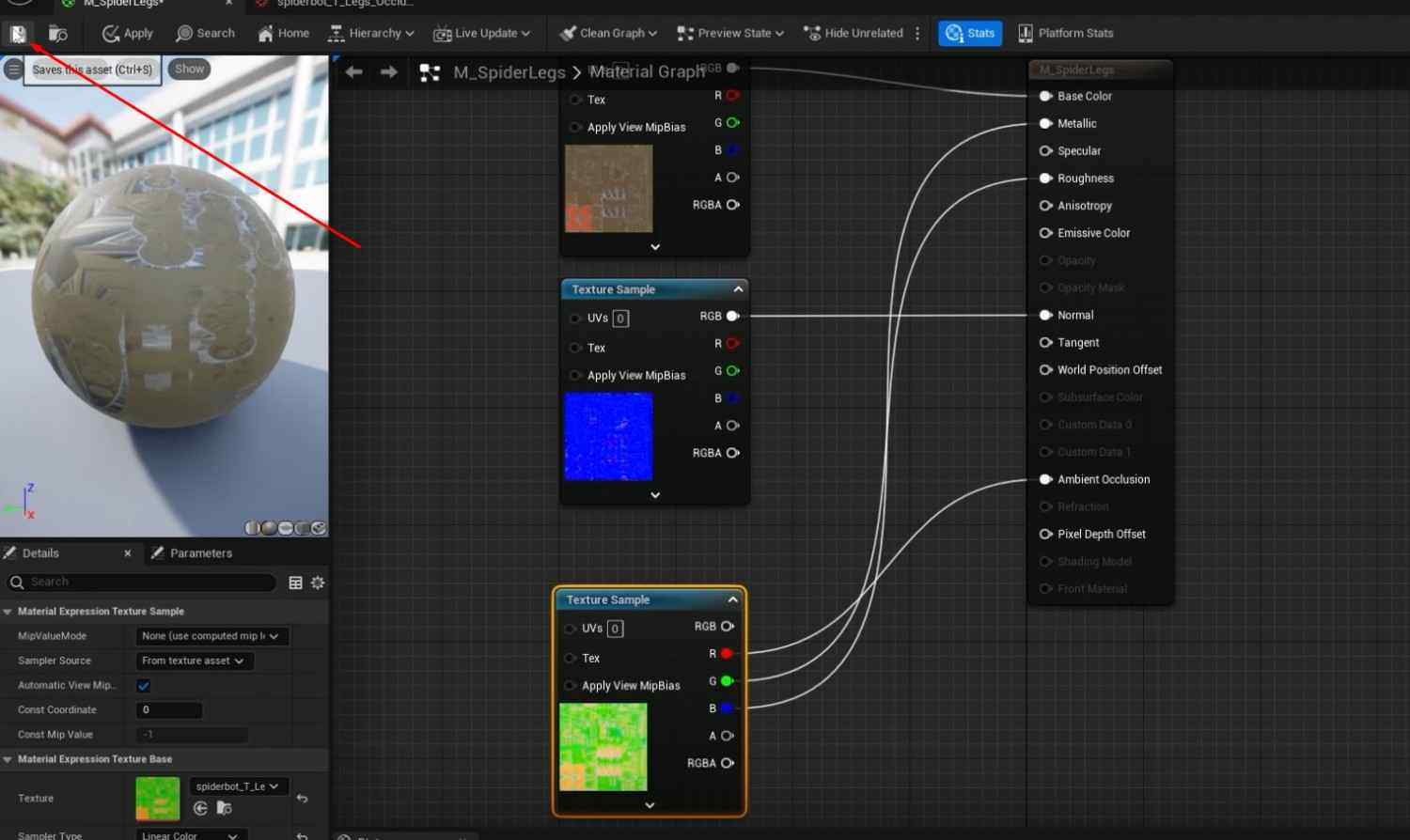Click the RGBA output pin on selected node
The image size is (1410, 840).
tap(727, 763)
